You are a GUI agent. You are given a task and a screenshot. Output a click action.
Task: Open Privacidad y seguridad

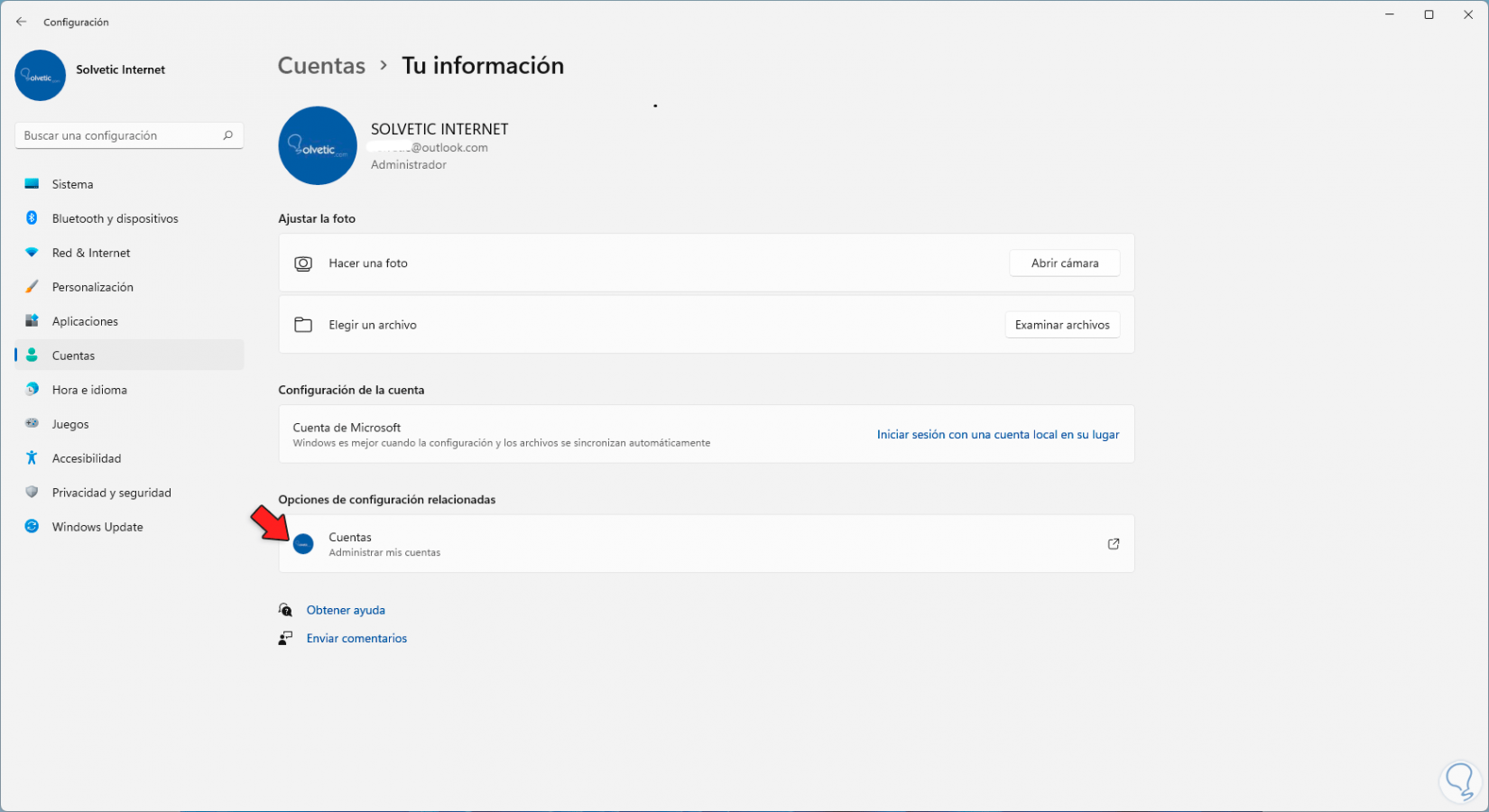(129, 493)
